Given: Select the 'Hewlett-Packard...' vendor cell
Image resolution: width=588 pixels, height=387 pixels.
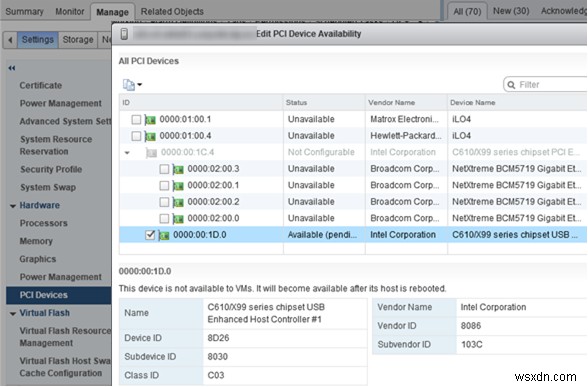Looking at the screenshot, I should [x=406, y=136].
